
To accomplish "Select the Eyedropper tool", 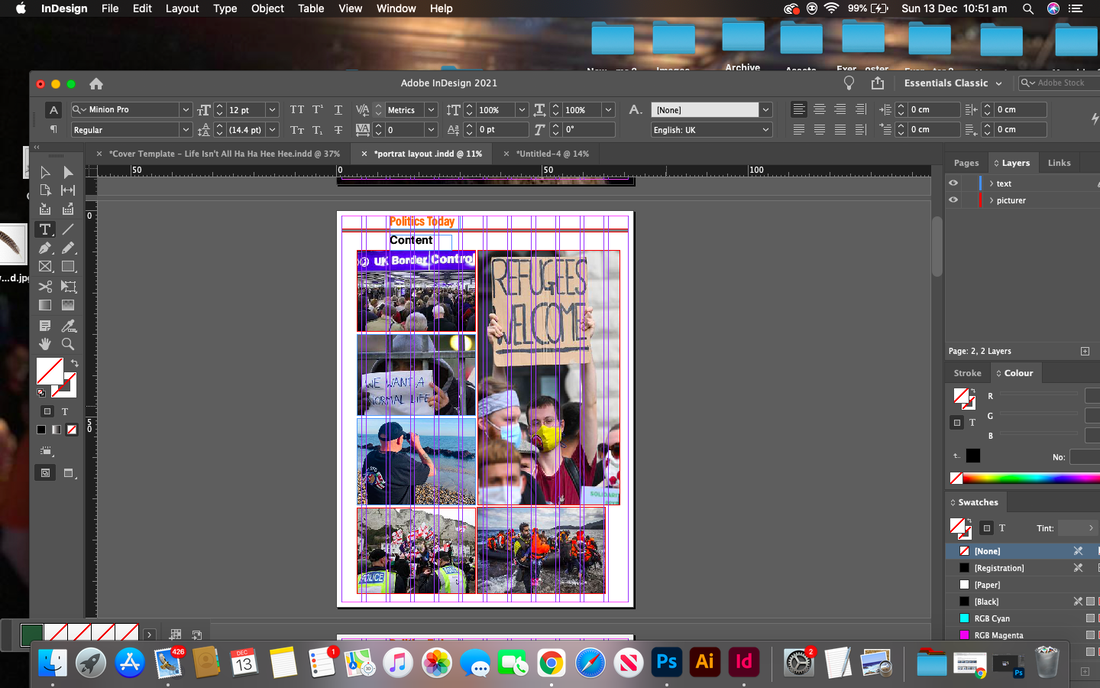I will (68, 325).
